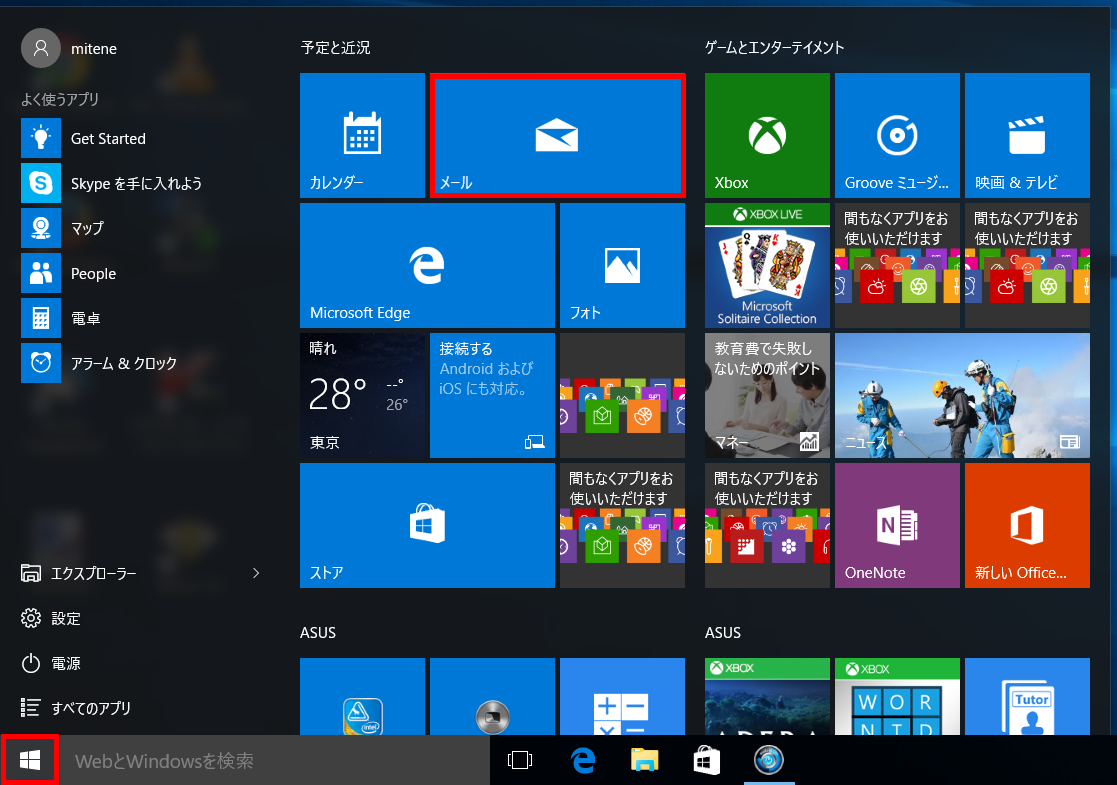
Task: Open Task View on the taskbar
Action: (520, 760)
